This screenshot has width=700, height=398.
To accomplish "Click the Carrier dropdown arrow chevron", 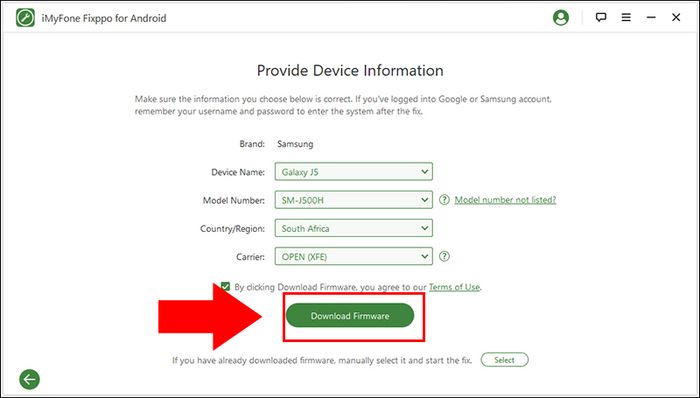I will click(425, 257).
